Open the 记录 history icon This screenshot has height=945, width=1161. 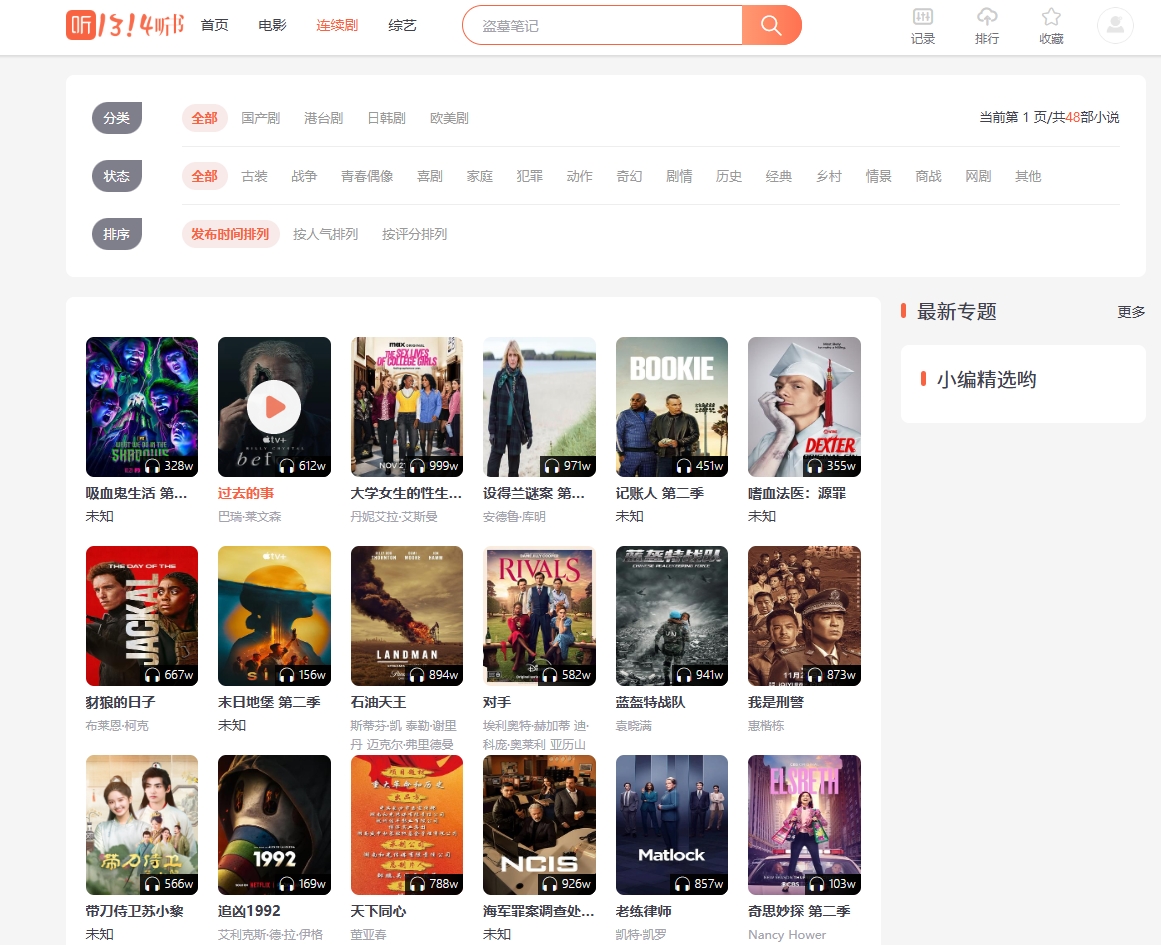923,27
